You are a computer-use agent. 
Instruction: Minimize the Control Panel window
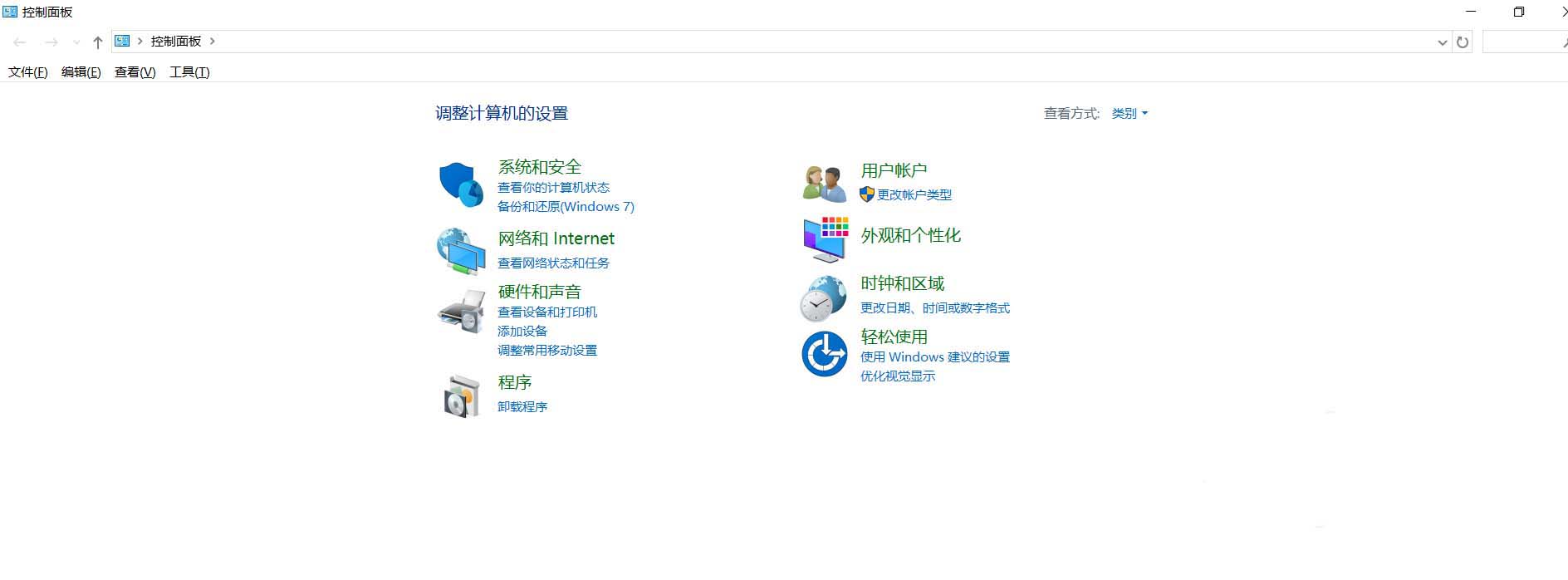click(x=1472, y=12)
